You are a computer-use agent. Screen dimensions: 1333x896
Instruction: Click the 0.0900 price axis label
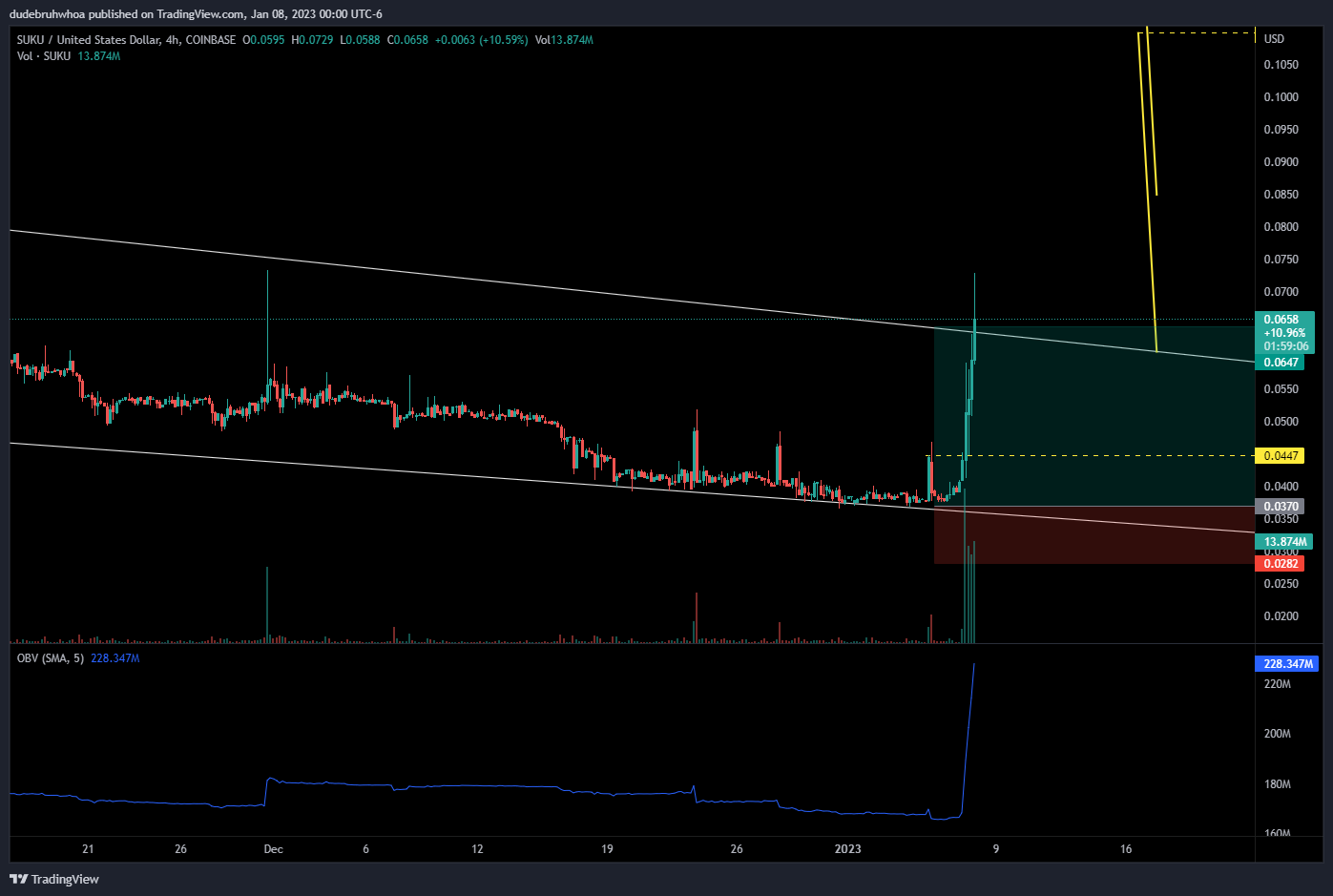(x=1281, y=162)
